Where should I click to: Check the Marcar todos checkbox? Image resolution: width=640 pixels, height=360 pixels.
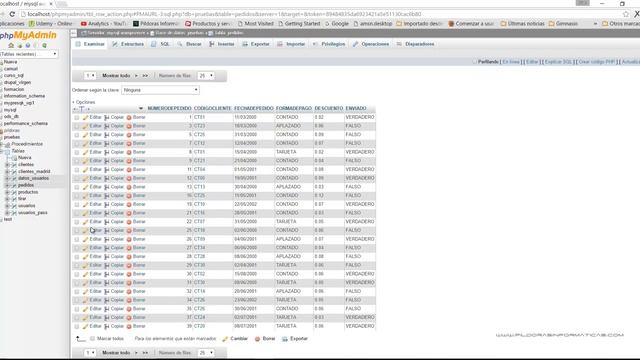93,339
